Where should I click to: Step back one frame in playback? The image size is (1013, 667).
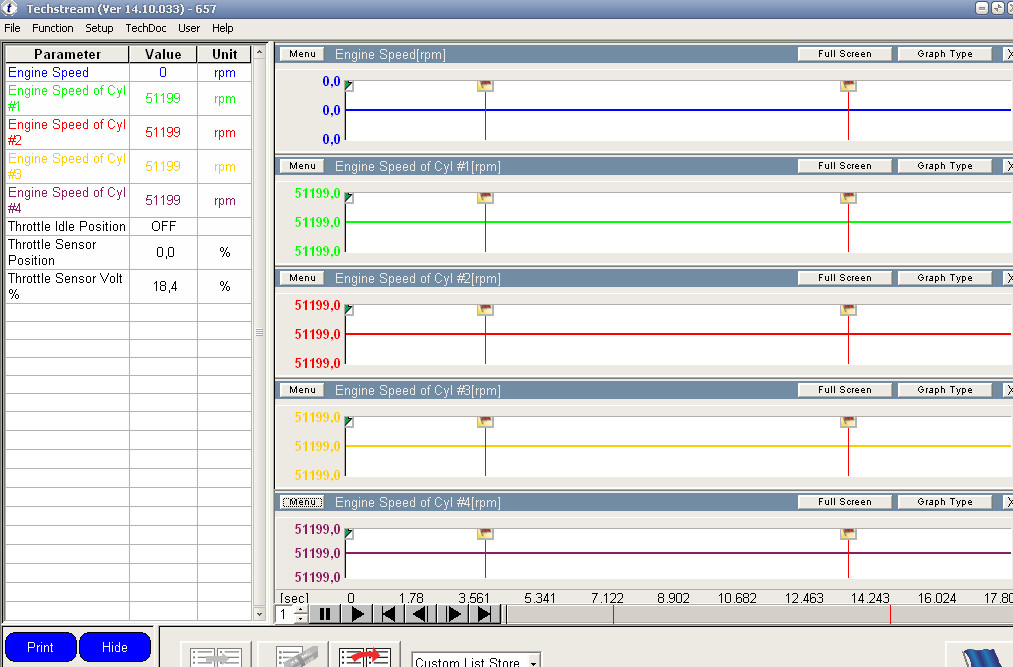tap(421, 614)
